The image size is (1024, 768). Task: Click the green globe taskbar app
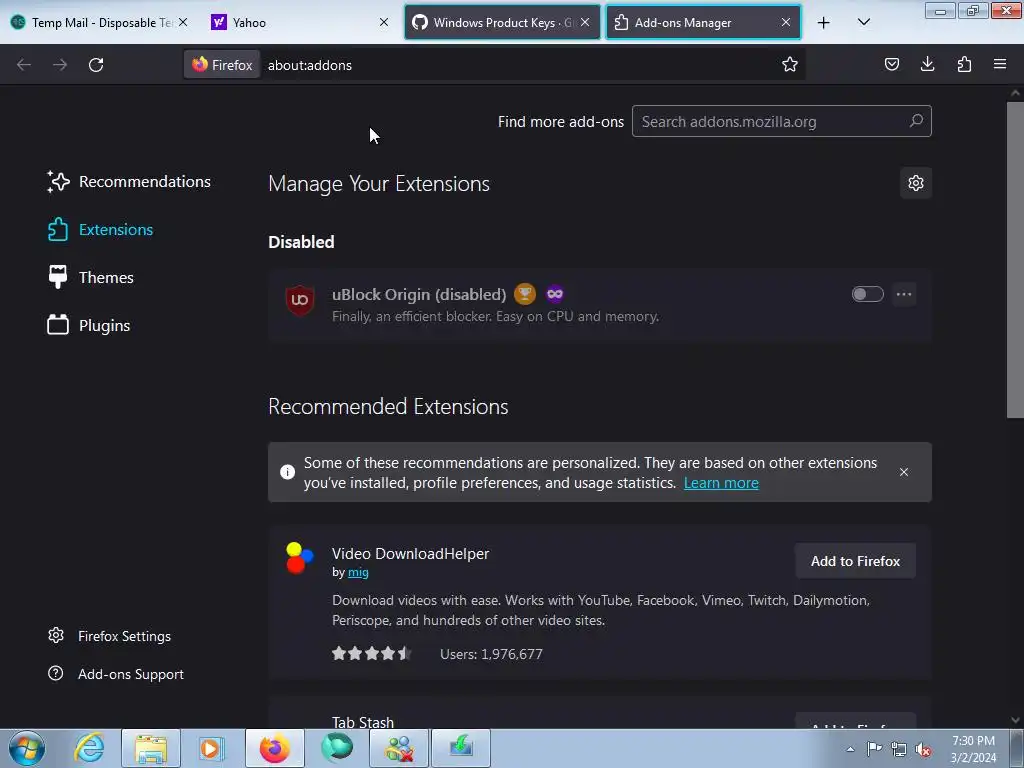tap(337, 748)
